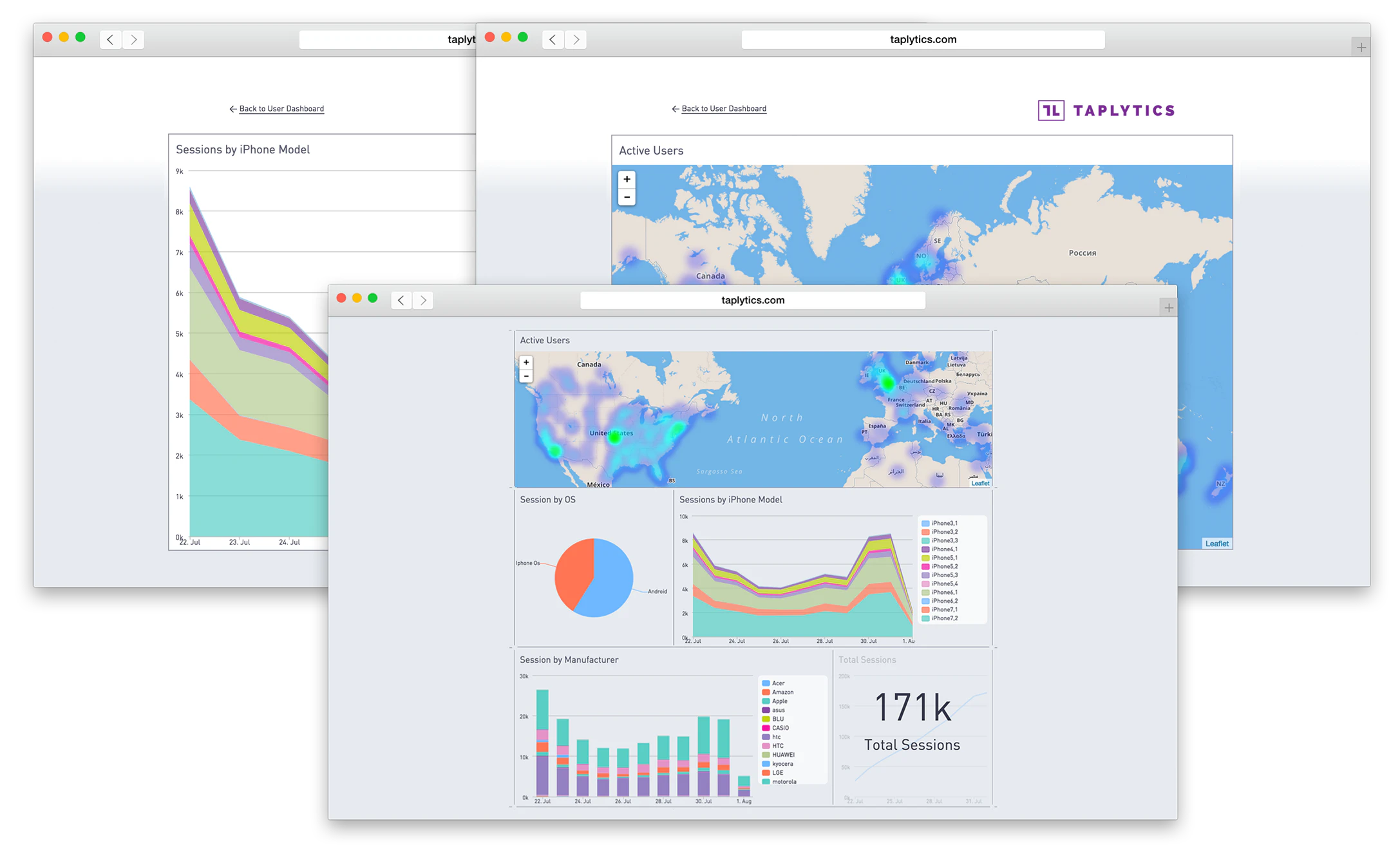Viewport: 1400px width, 845px height.
Task: Toggle motorola series in manufacturer legend
Action: click(x=784, y=782)
